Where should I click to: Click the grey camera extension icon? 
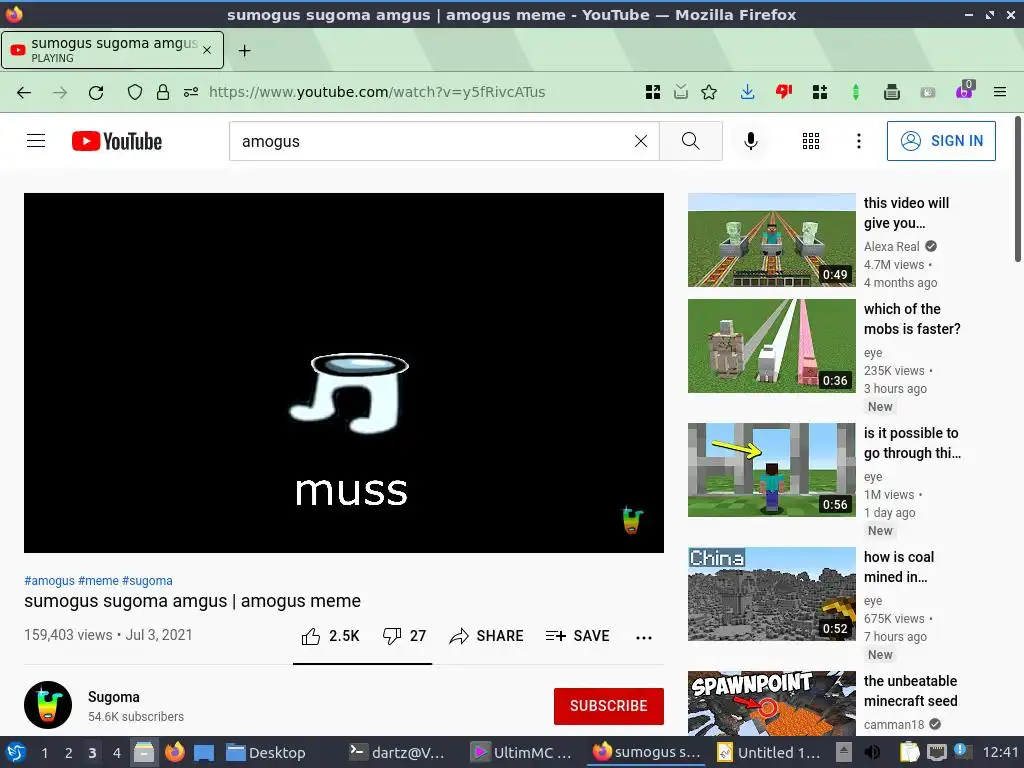[x=927, y=92]
